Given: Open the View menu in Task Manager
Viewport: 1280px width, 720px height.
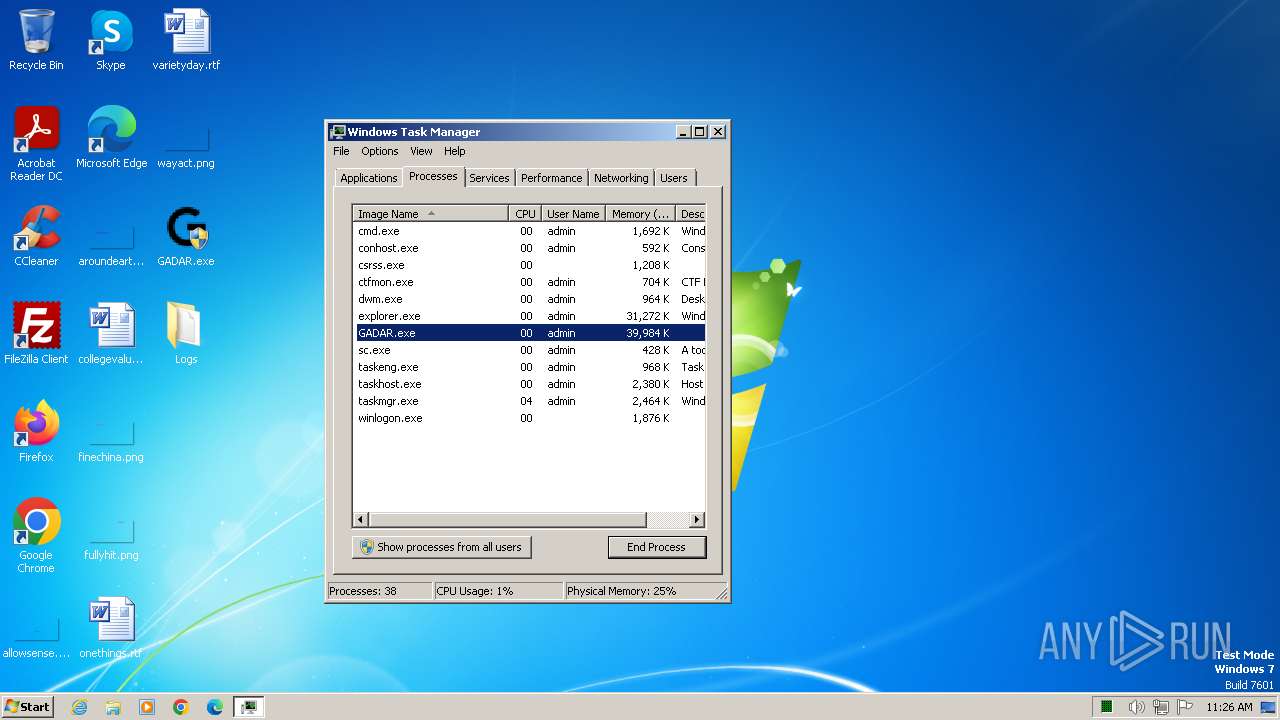Looking at the screenshot, I should pos(421,151).
